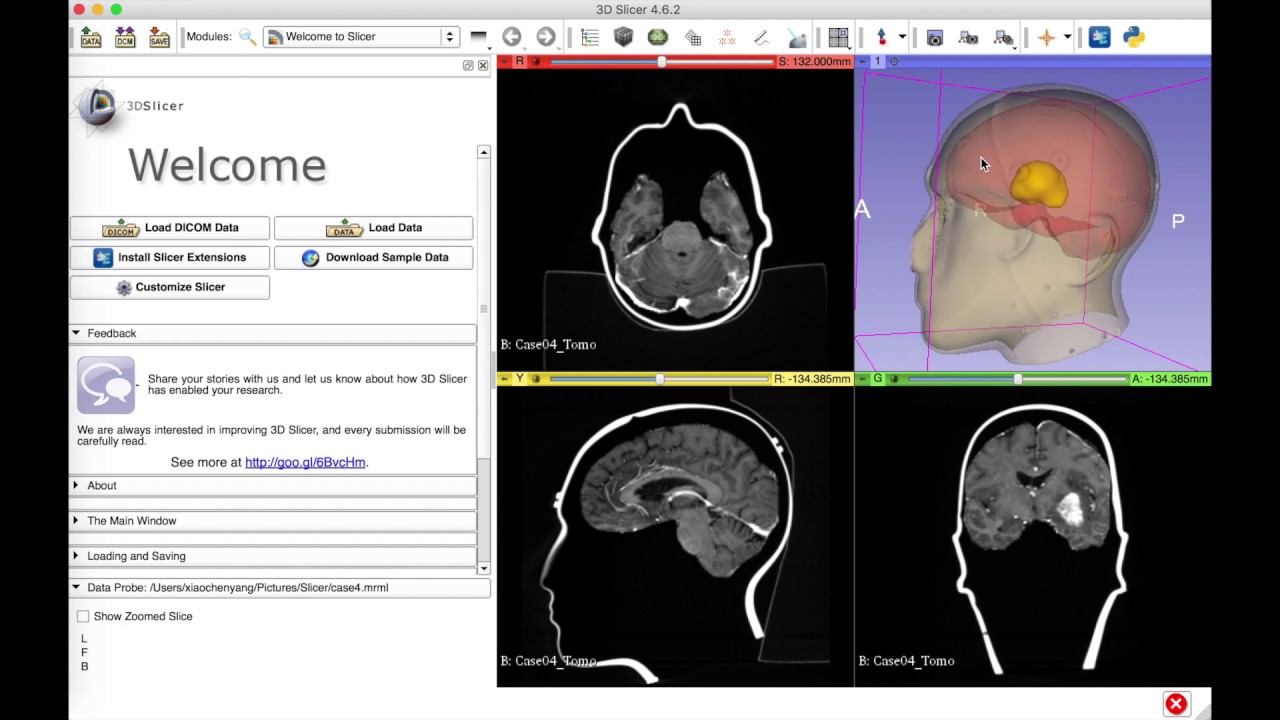Toggle the red slice view pin
The height and width of the screenshot is (720, 1280).
(504, 62)
